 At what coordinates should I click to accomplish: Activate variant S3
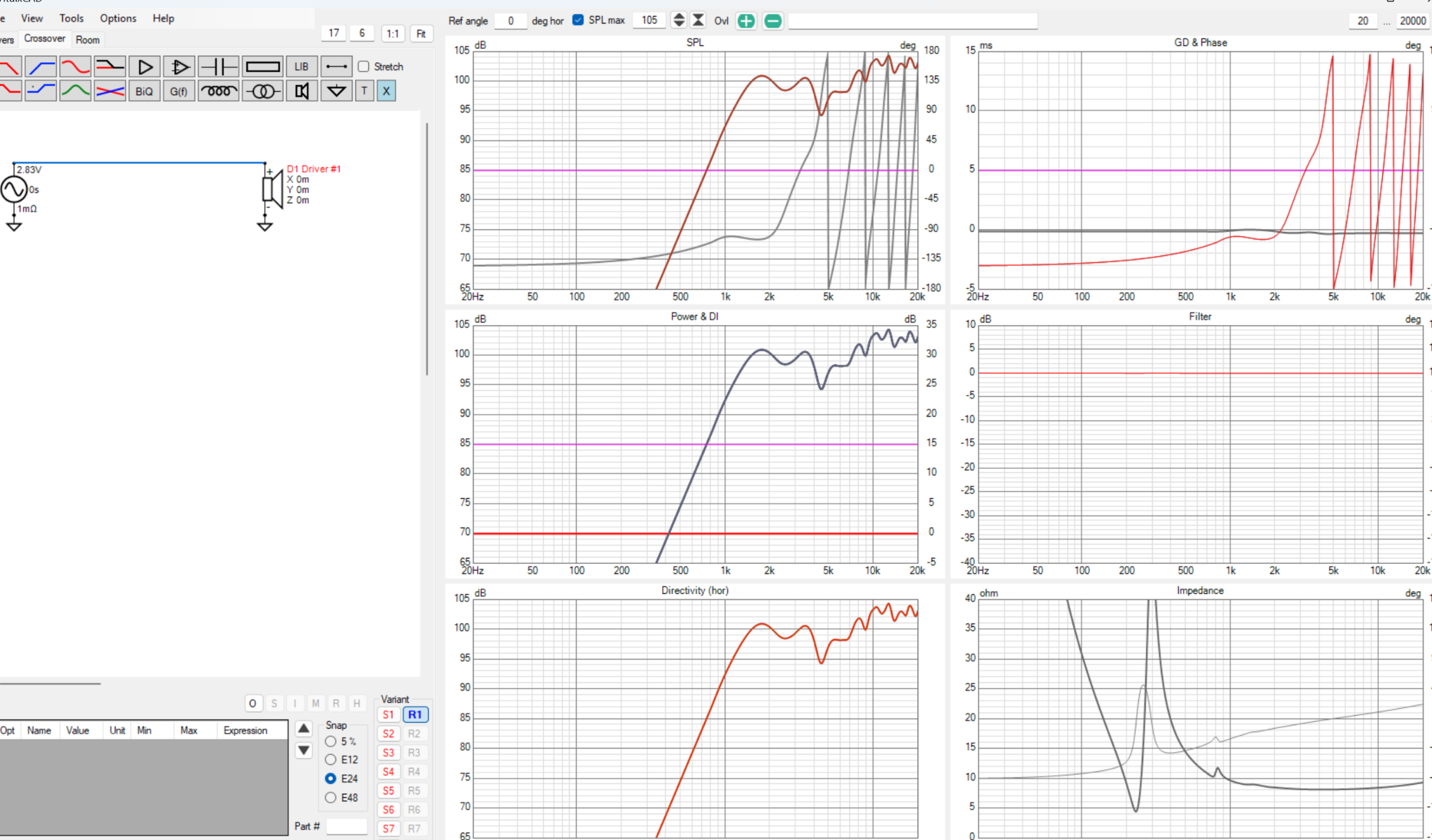[389, 753]
